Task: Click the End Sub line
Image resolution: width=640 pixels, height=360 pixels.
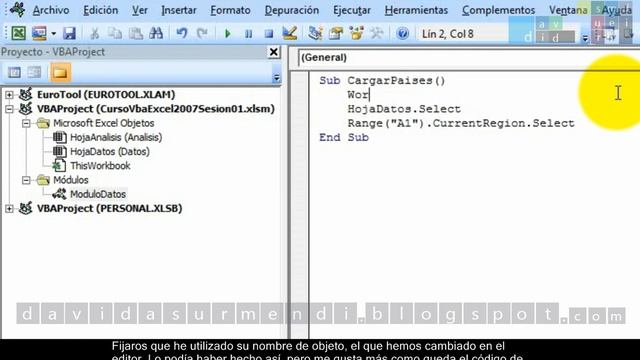Action: (x=344, y=138)
